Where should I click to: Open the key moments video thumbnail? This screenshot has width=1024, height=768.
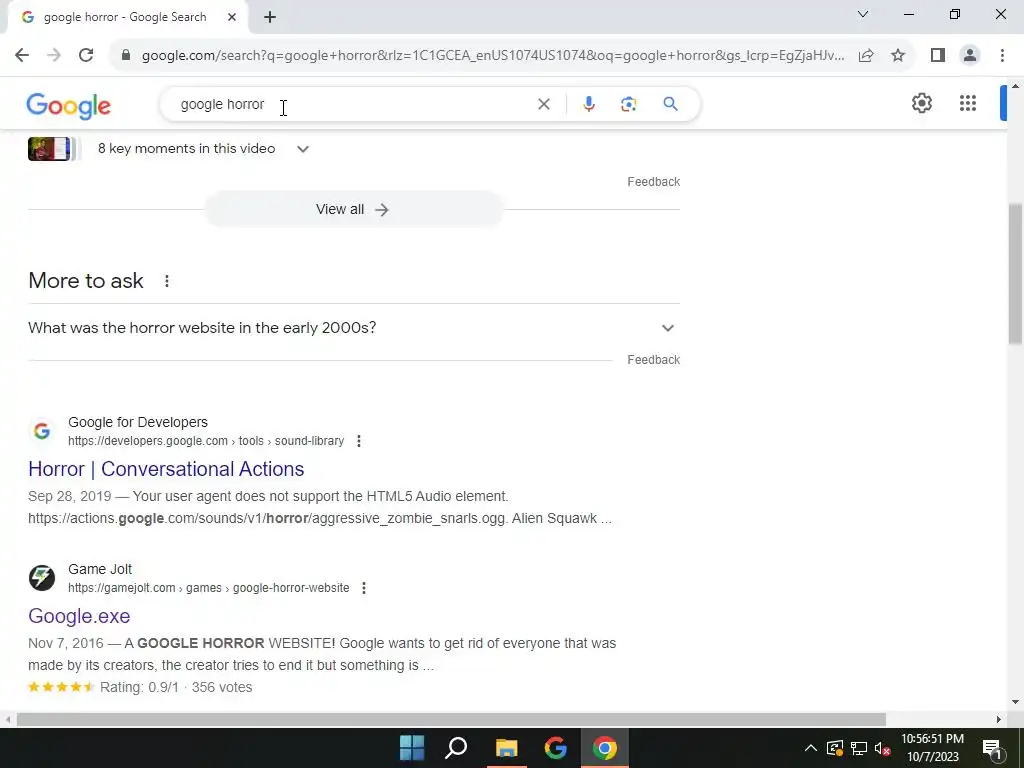point(49,149)
